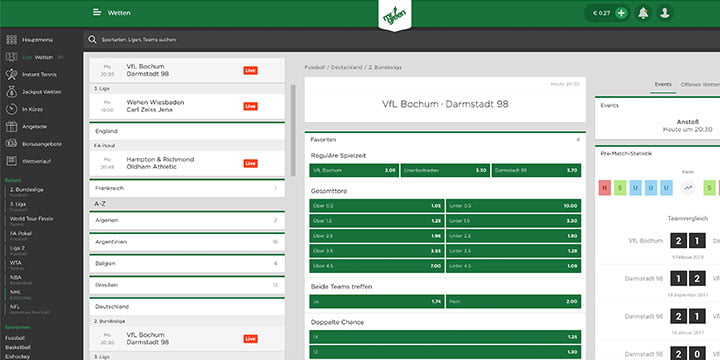
Task: Bet on VfL Bochum at 2.05
Action: pyautogui.click(x=354, y=170)
